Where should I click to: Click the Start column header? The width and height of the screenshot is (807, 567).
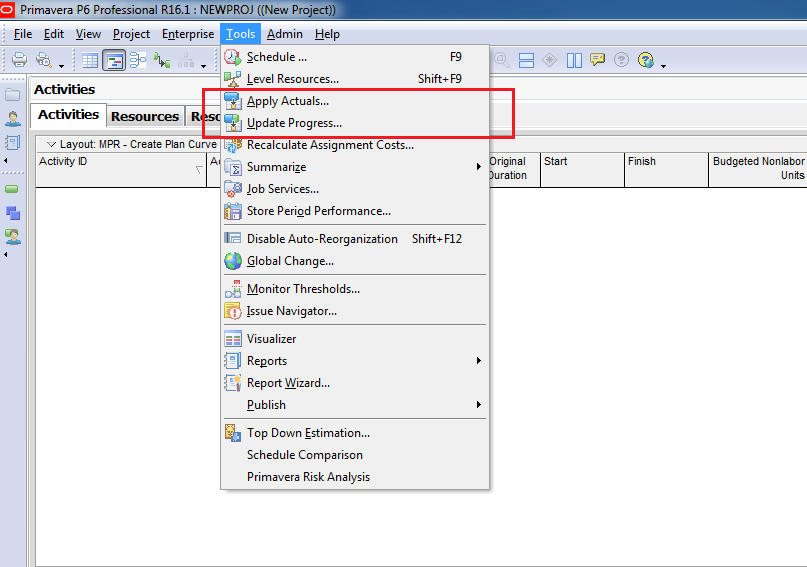point(581,169)
